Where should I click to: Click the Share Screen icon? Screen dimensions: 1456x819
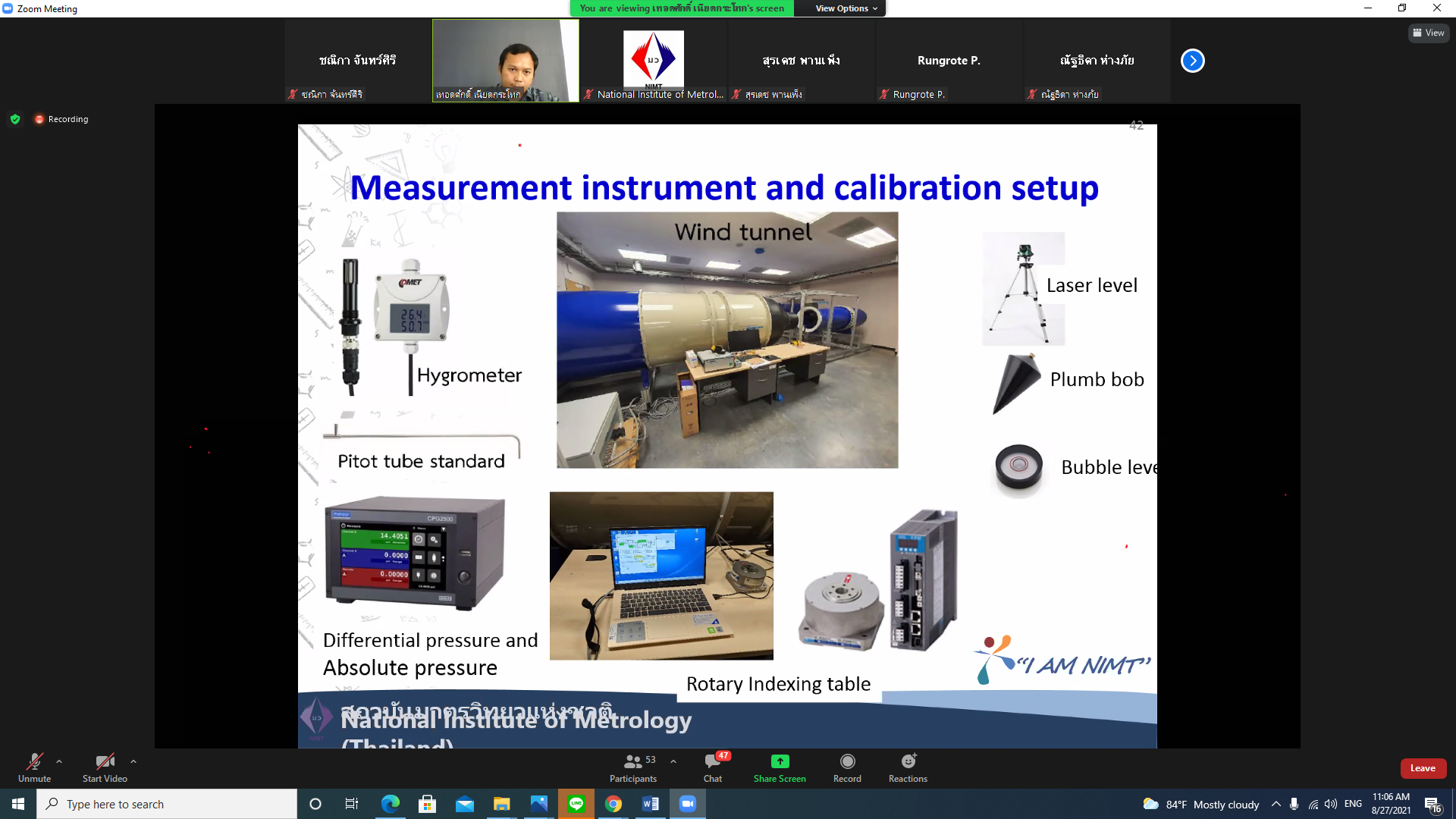780,762
